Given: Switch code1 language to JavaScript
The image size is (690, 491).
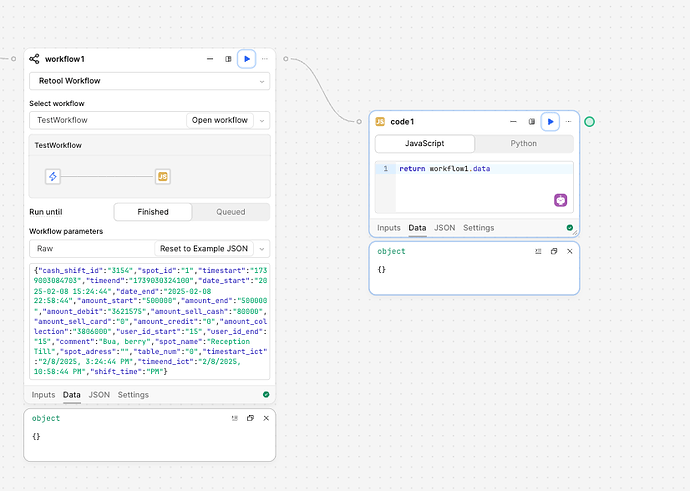Looking at the screenshot, I should click(425, 143).
